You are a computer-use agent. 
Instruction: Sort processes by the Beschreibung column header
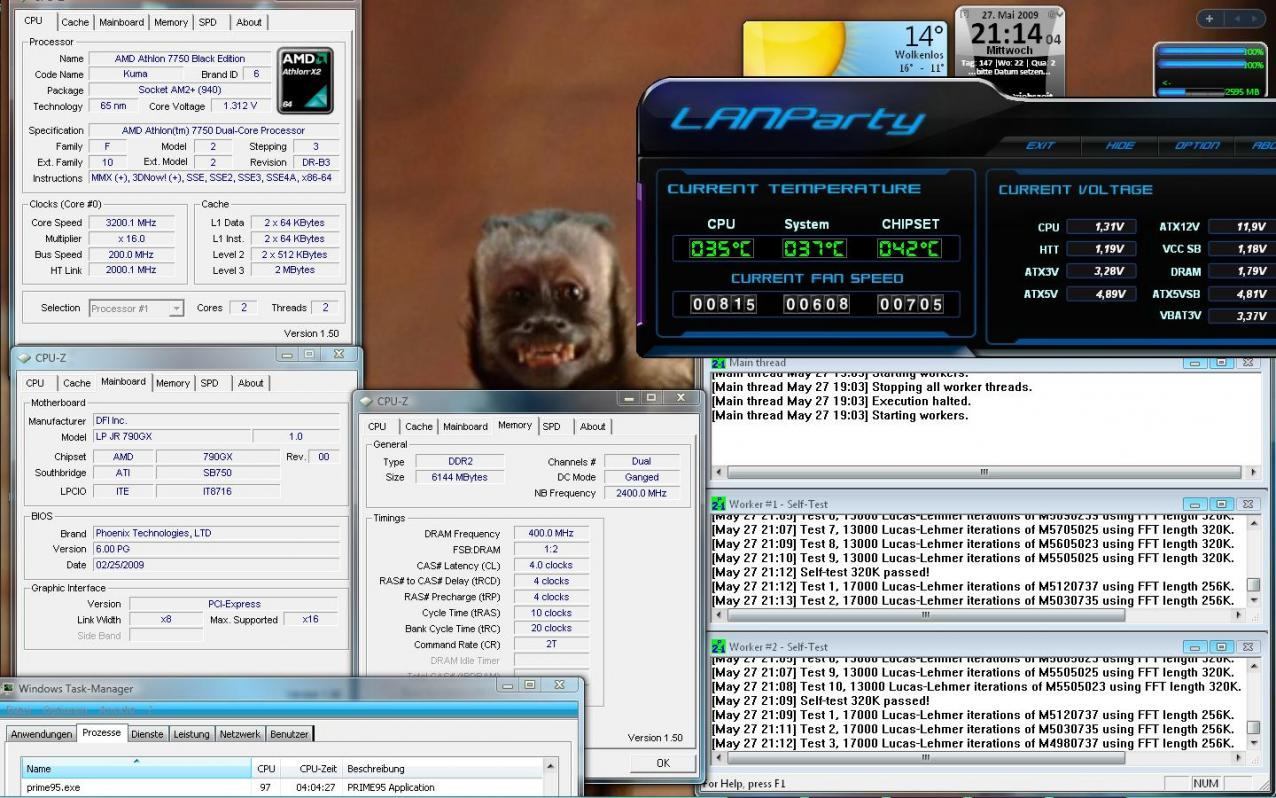point(442,768)
